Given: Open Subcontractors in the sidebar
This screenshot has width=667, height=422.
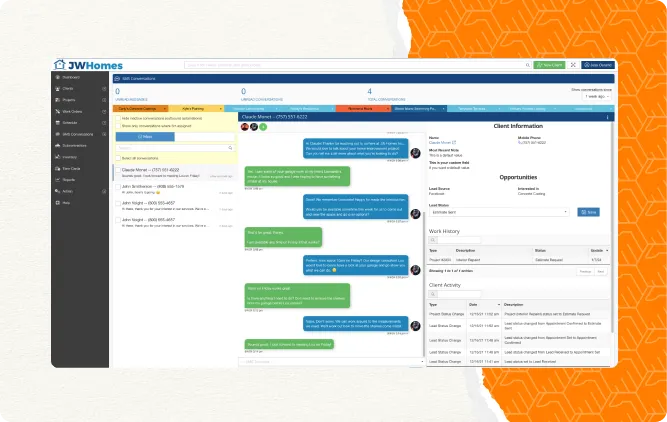Looking at the screenshot, I should [74, 145].
